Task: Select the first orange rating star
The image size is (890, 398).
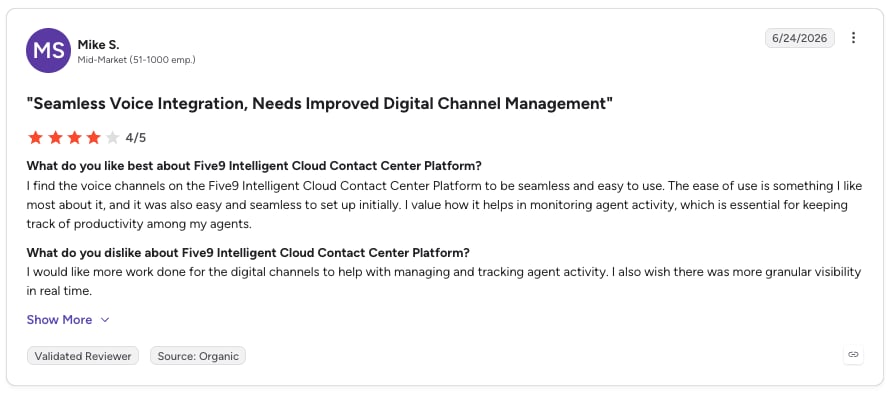Action: pyautogui.click(x=35, y=137)
